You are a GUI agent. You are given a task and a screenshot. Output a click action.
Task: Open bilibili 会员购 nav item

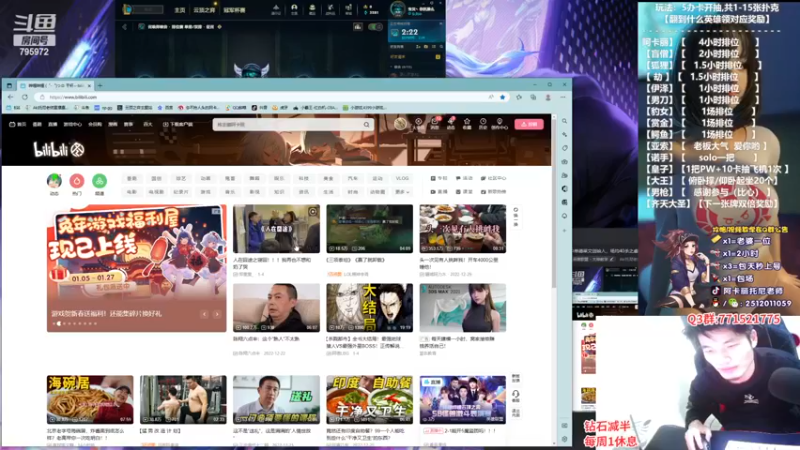(95, 124)
